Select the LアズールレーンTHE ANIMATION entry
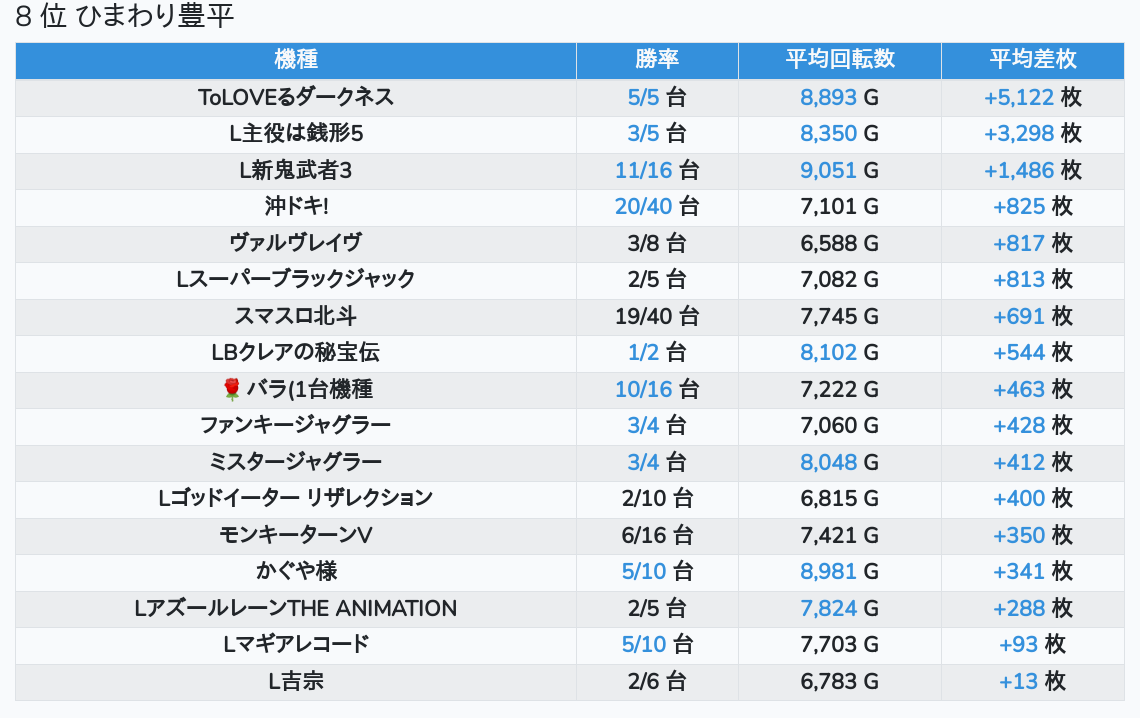Viewport: 1140px width, 718px height. coord(296,608)
